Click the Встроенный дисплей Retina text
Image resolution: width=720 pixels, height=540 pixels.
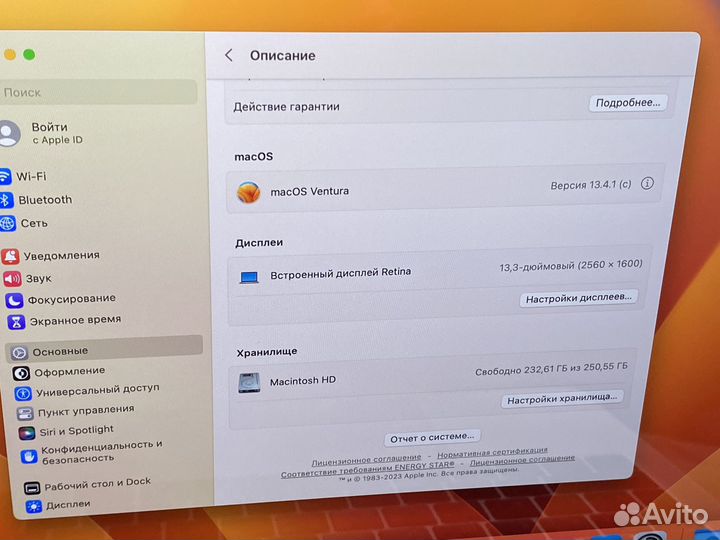(340, 274)
